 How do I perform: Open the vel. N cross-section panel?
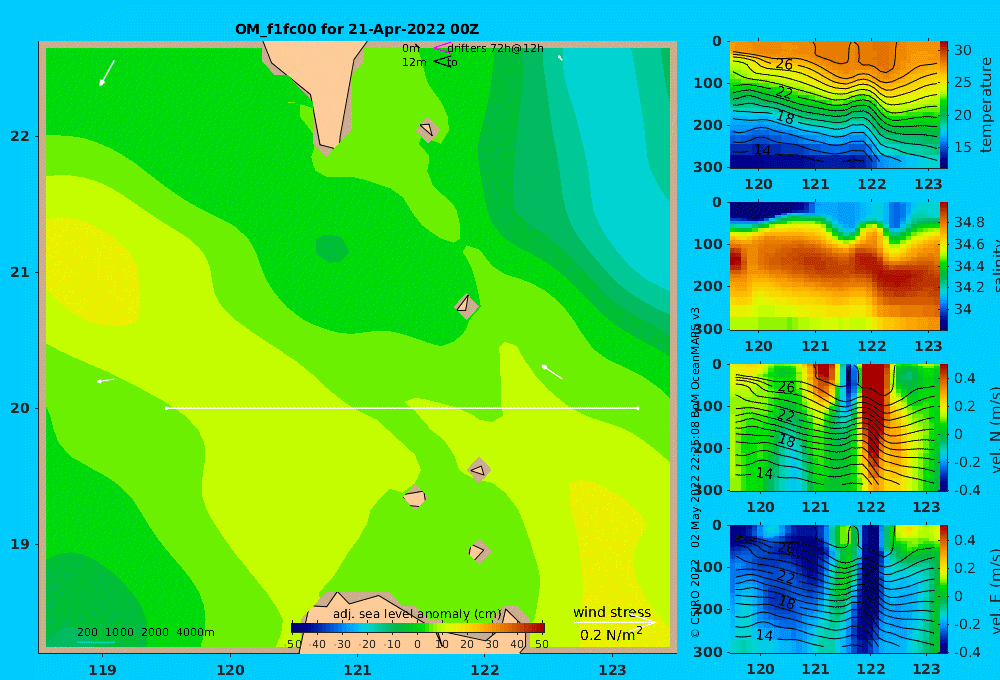[834, 427]
